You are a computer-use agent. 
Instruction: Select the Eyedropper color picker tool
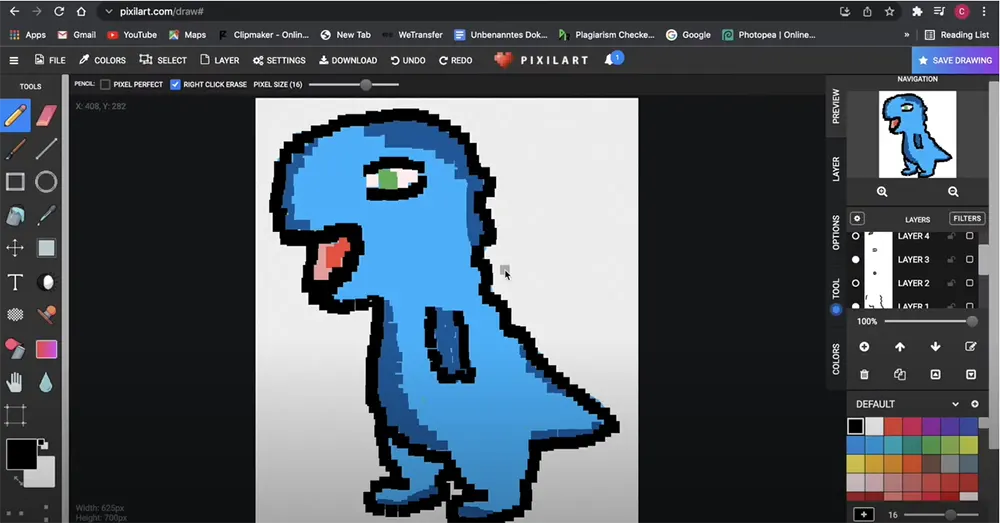point(47,216)
